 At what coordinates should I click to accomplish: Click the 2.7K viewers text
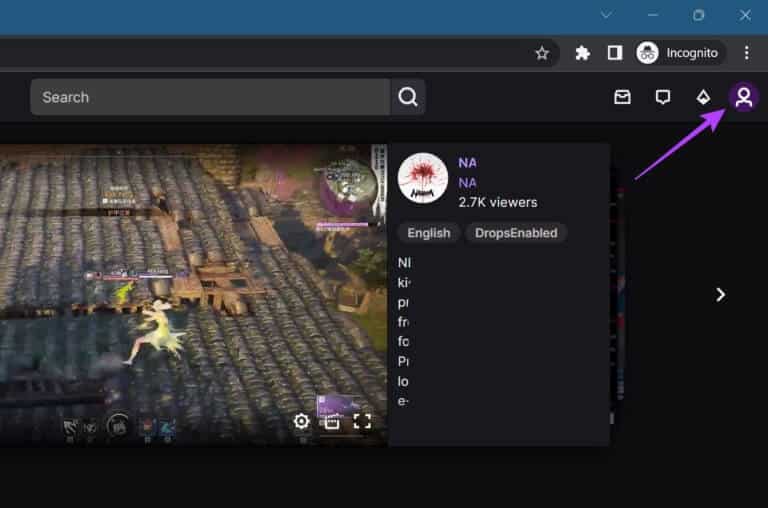pyautogui.click(x=498, y=202)
